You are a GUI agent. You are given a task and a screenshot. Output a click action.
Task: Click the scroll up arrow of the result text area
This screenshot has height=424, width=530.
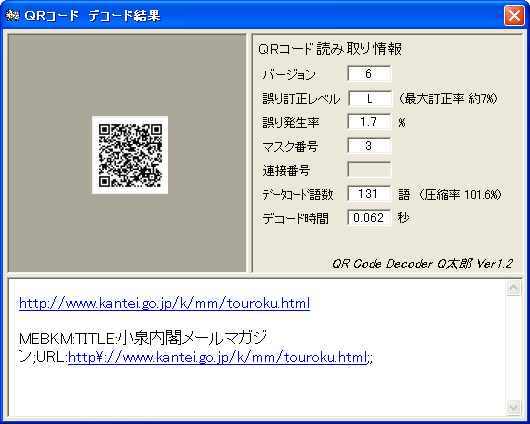[x=513, y=288]
